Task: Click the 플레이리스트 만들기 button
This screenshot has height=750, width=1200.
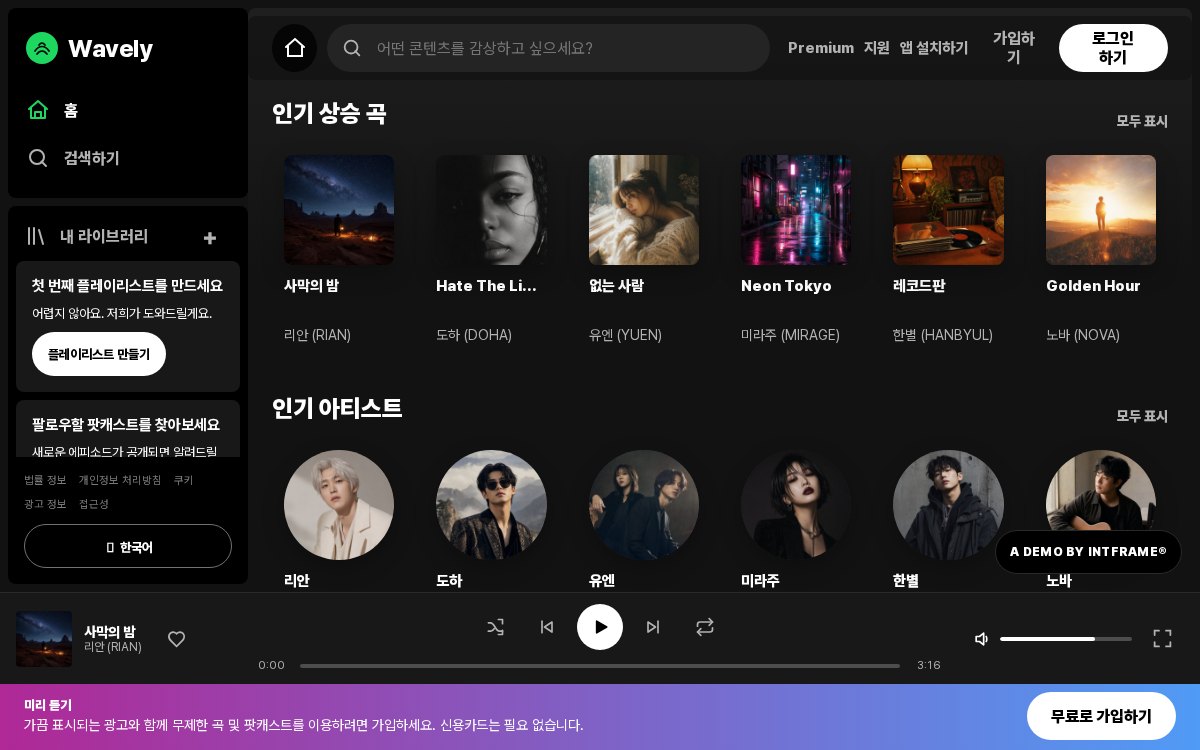Action: tap(99, 354)
